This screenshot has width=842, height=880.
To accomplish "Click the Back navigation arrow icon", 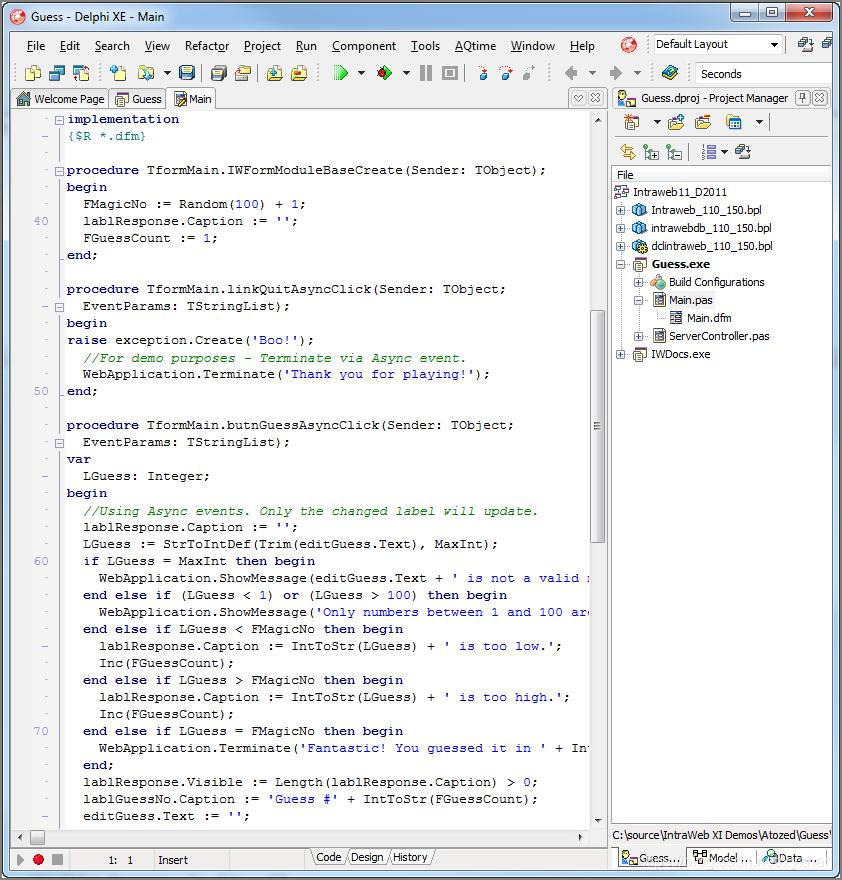I will tap(571, 73).
